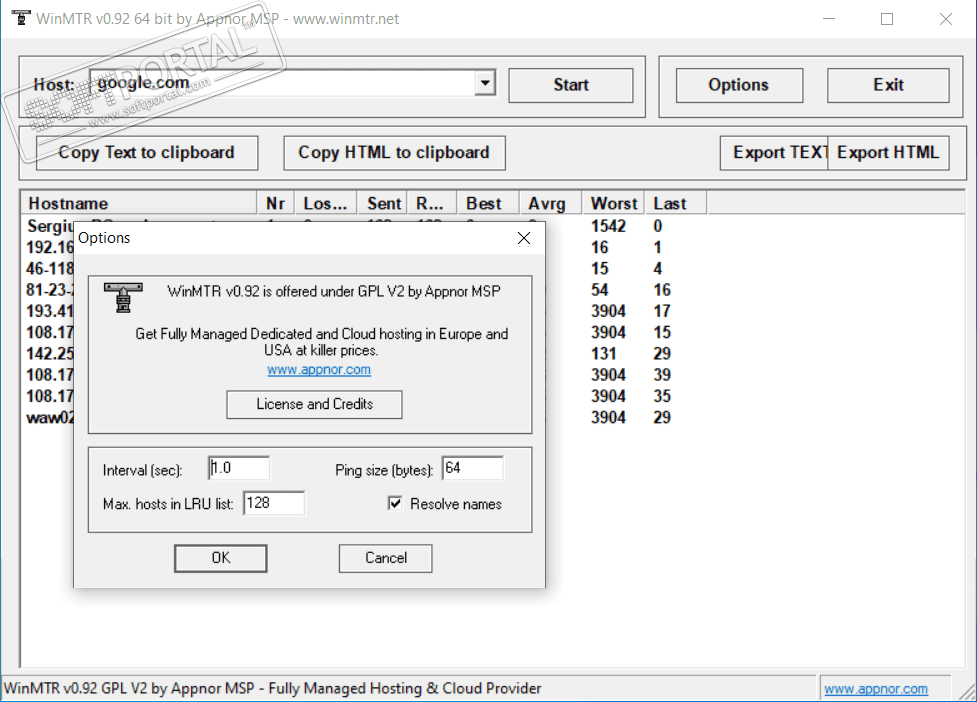Image resolution: width=977 pixels, height=702 pixels.
Task: Select the row starting with waw02
Action: click(x=49, y=417)
